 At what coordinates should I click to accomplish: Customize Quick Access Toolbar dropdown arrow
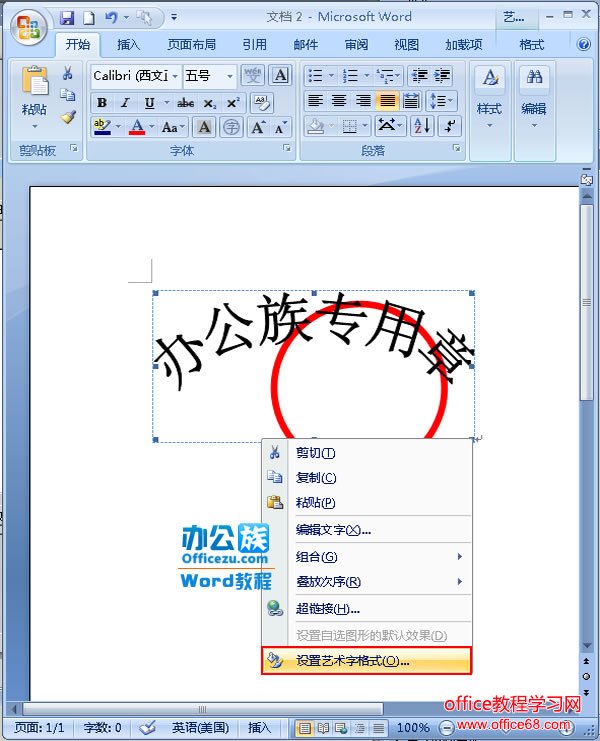[x=174, y=17]
